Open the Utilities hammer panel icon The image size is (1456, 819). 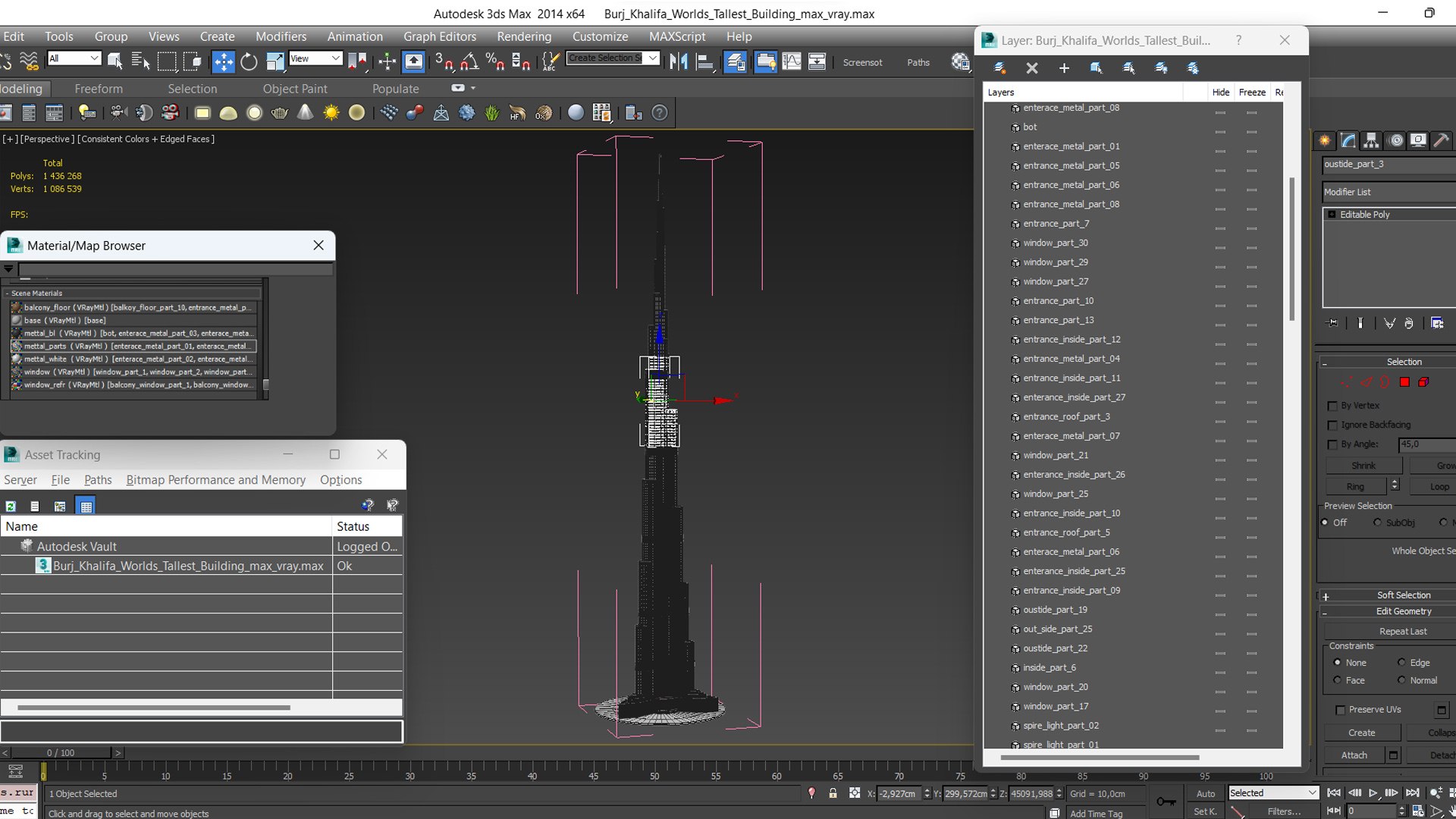(1442, 140)
